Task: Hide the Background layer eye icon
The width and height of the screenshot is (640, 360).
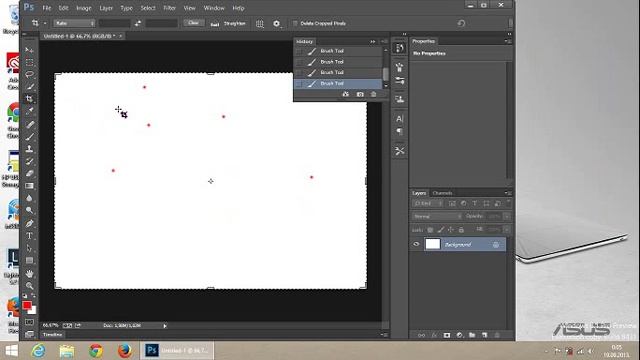Action: coord(416,244)
